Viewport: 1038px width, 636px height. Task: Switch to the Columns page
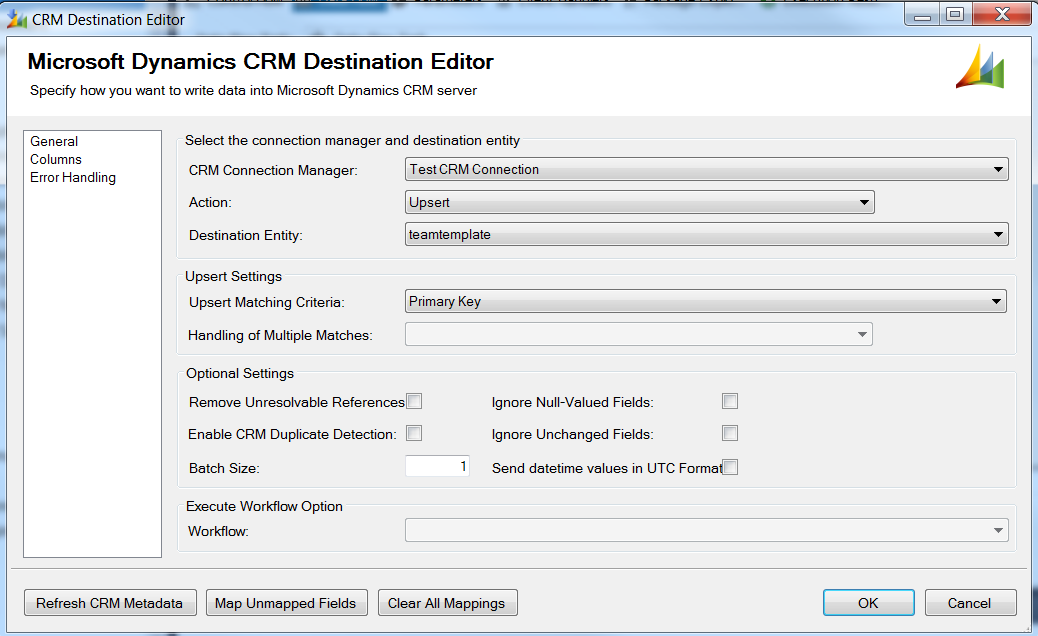coord(56,160)
